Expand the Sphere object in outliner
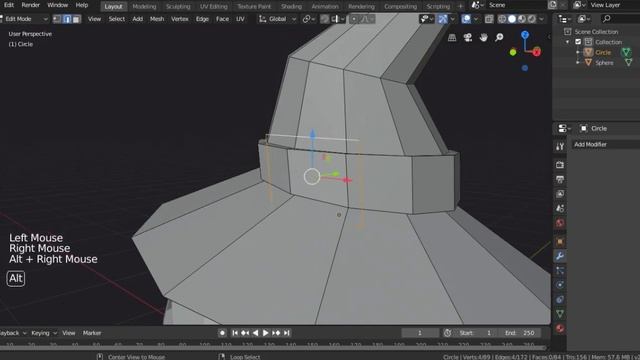The width and height of the screenshot is (640, 360). 578,62
